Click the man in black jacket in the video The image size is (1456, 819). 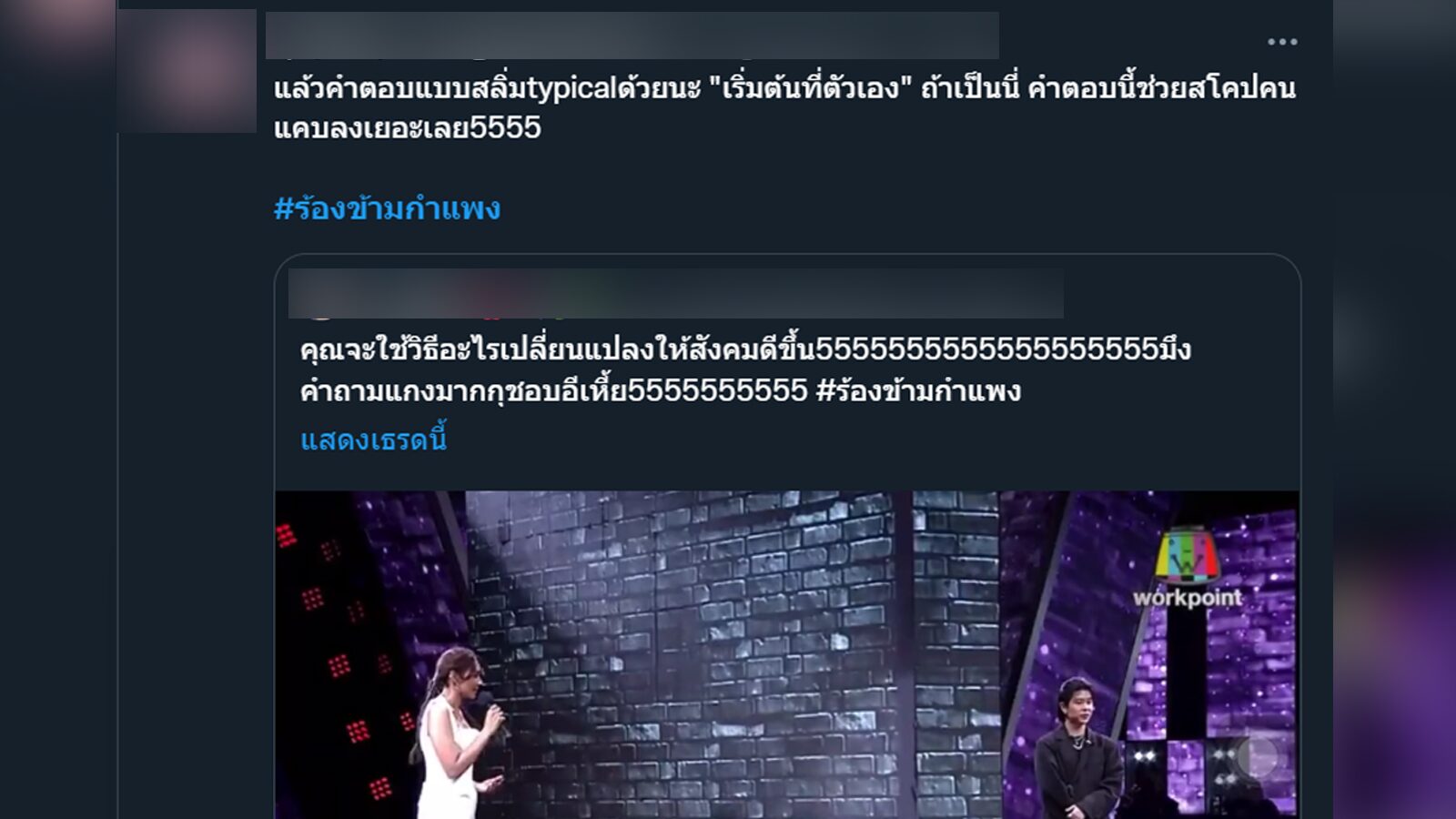click(x=1079, y=751)
